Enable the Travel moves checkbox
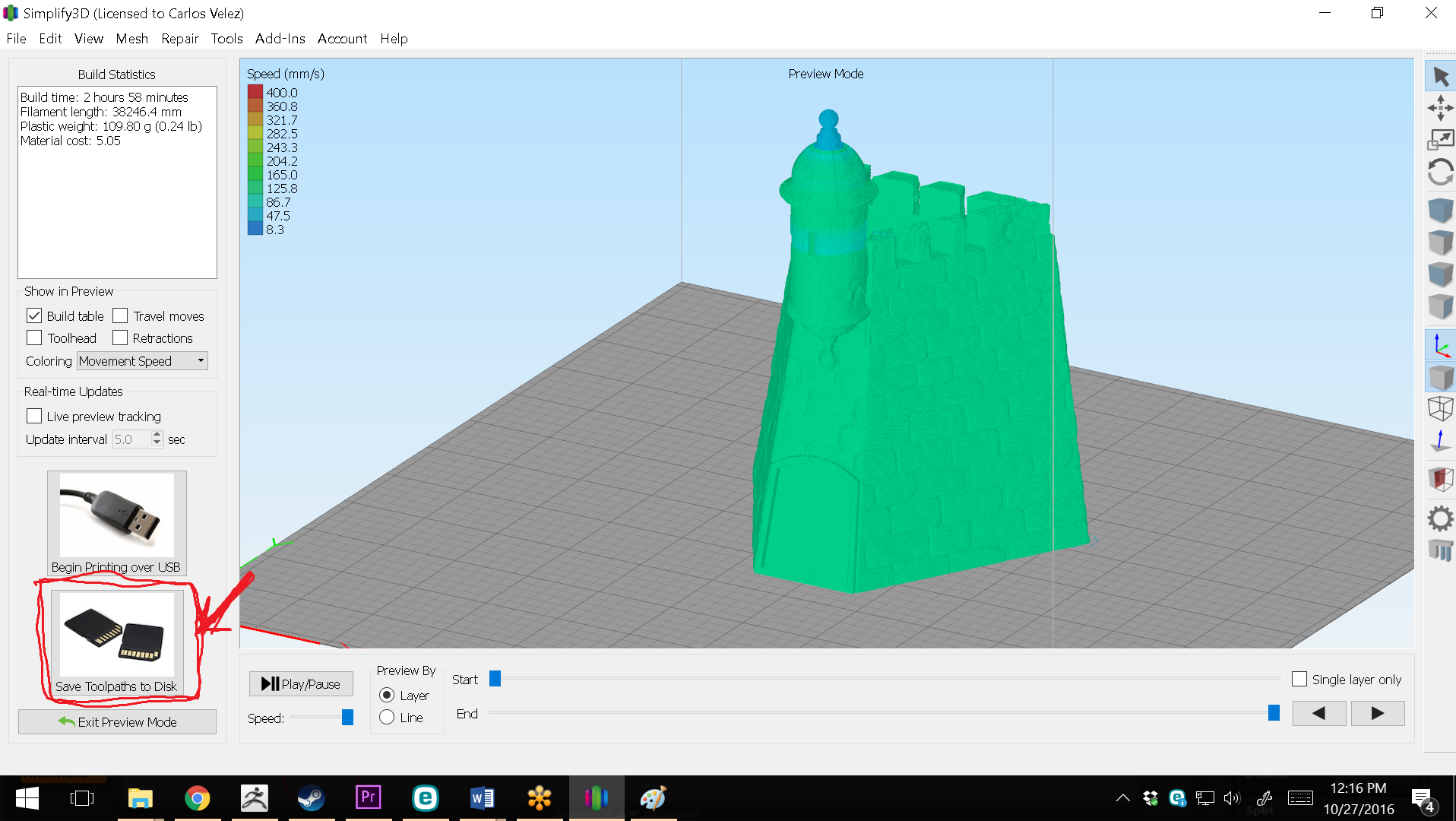This screenshot has width=1456, height=821. tap(120, 315)
